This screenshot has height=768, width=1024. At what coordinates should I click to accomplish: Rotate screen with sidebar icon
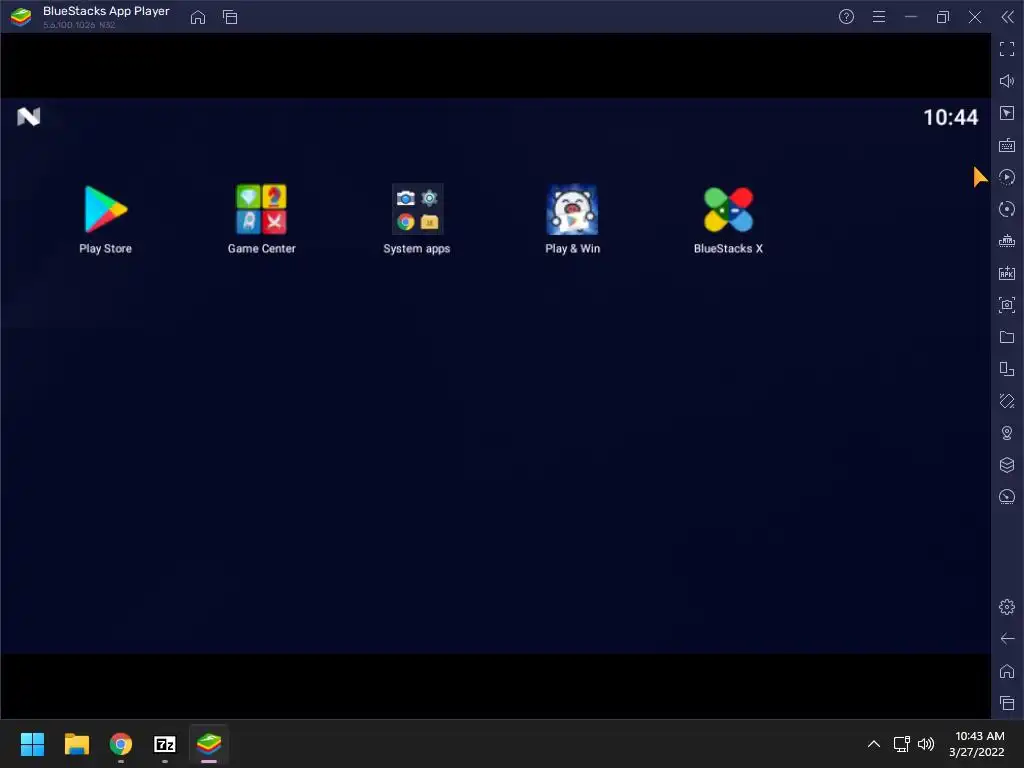(1007, 369)
